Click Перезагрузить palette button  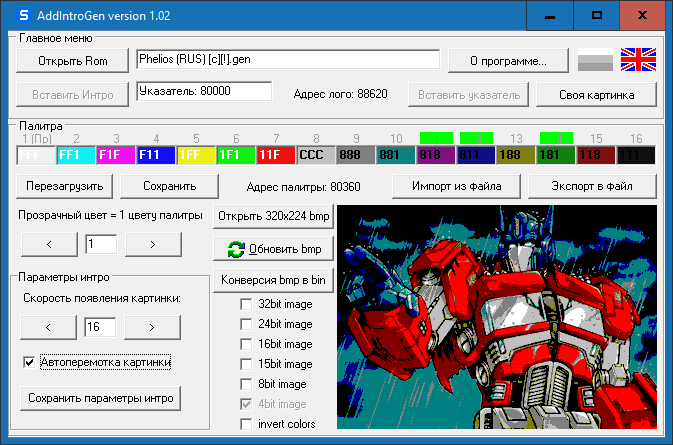(x=64, y=186)
